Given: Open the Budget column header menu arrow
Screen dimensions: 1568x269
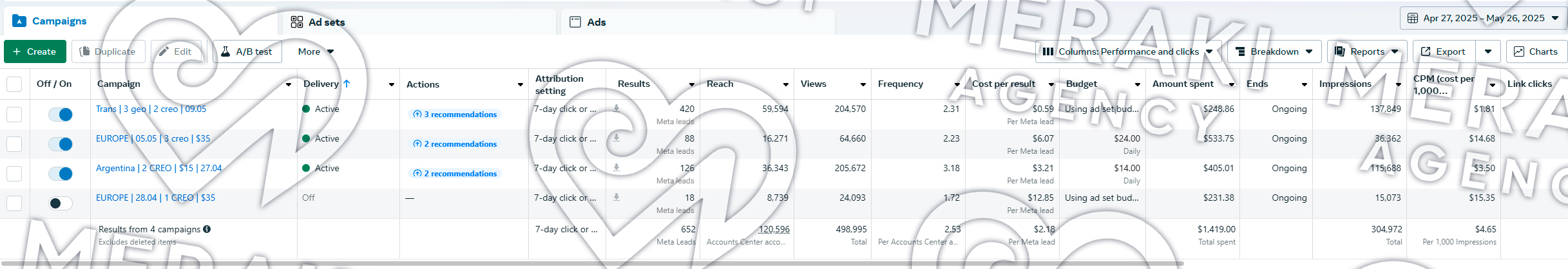Looking at the screenshot, I should pyautogui.click(x=1138, y=84).
